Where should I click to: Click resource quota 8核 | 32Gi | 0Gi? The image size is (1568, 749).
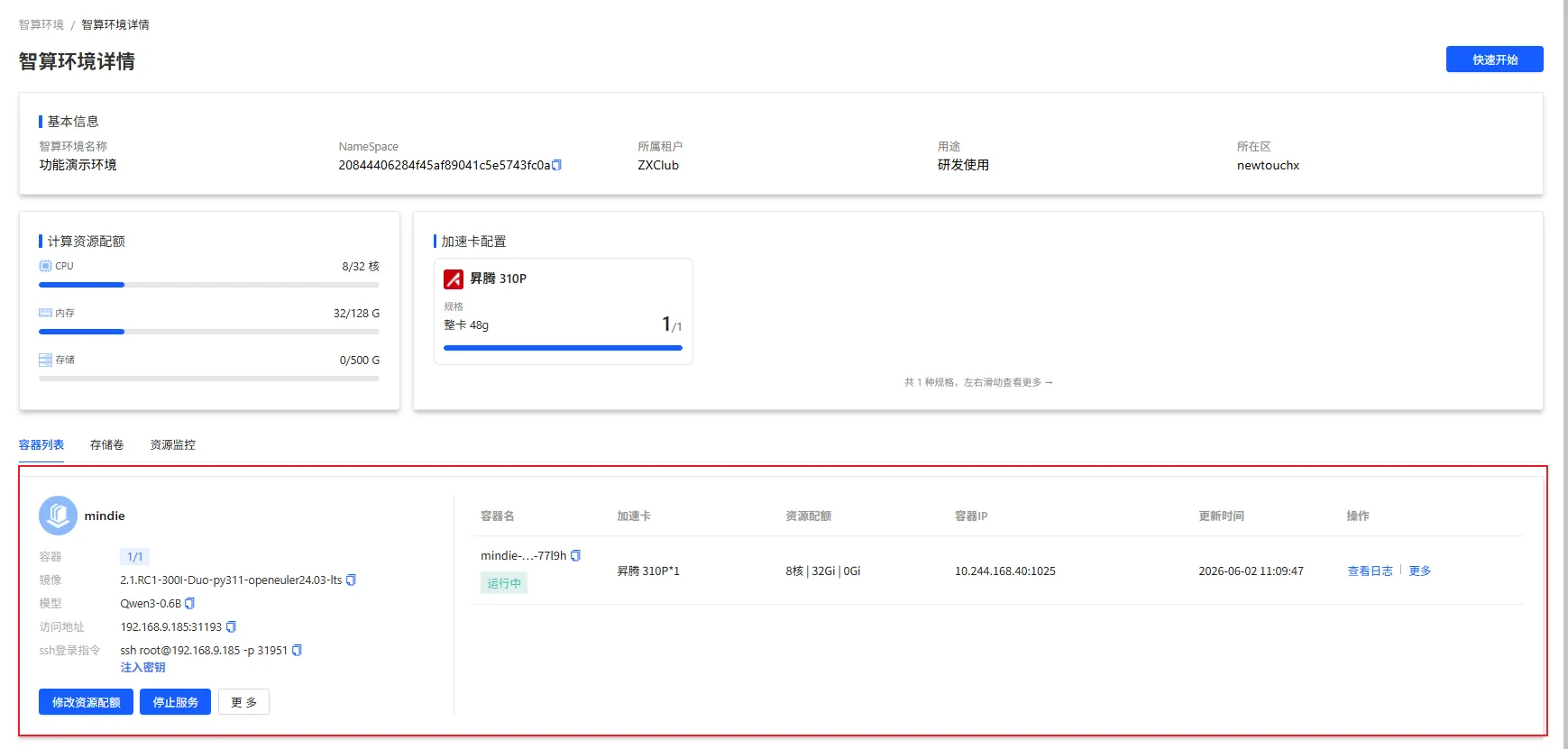[822, 571]
